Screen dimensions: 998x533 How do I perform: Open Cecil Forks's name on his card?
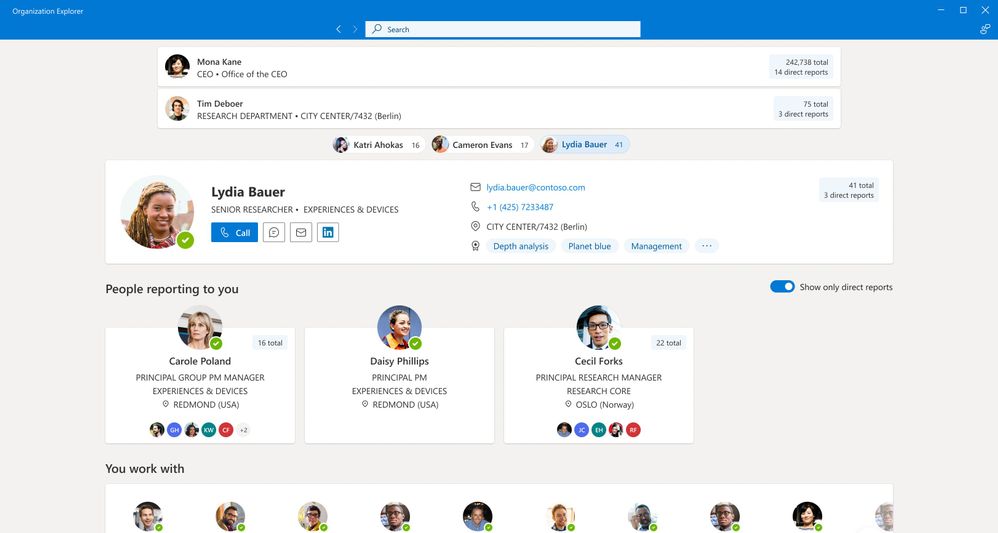pyautogui.click(x=598, y=361)
